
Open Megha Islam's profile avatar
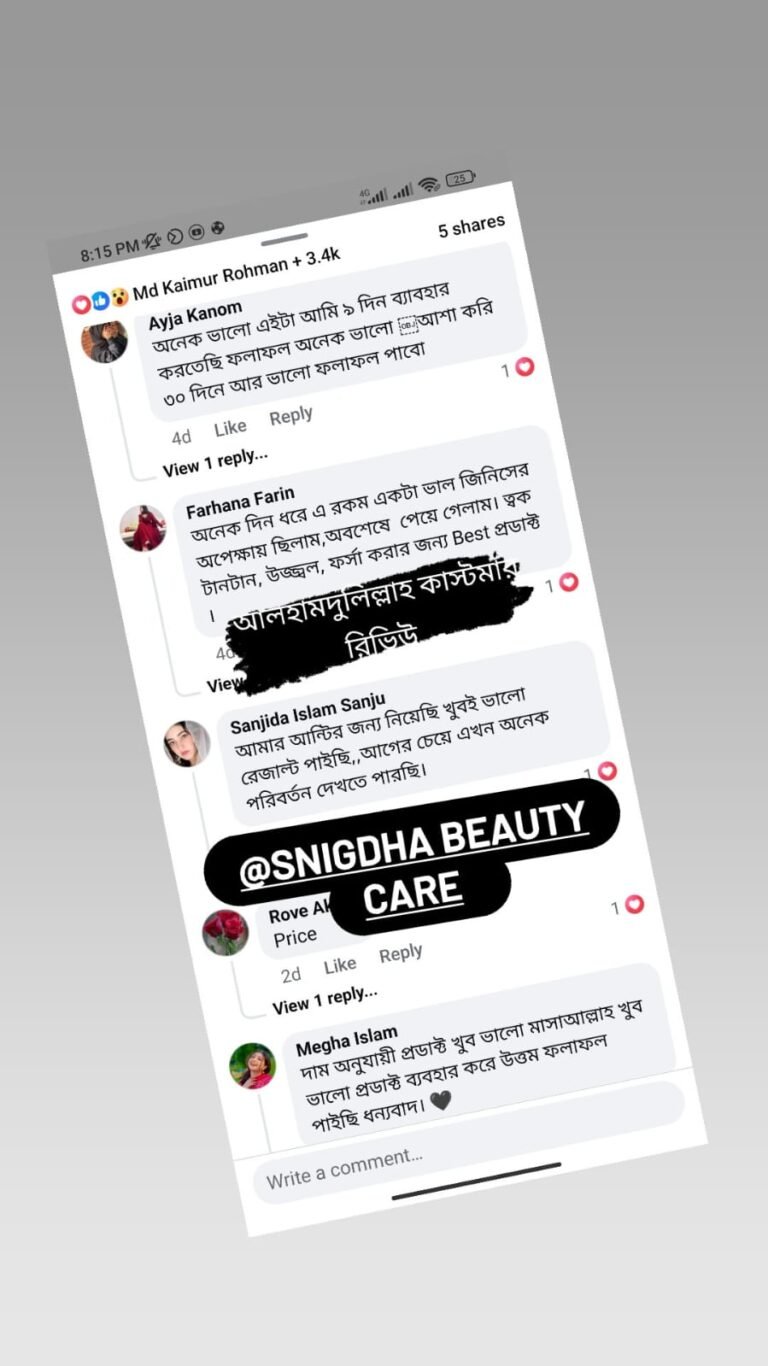coord(252,1065)
